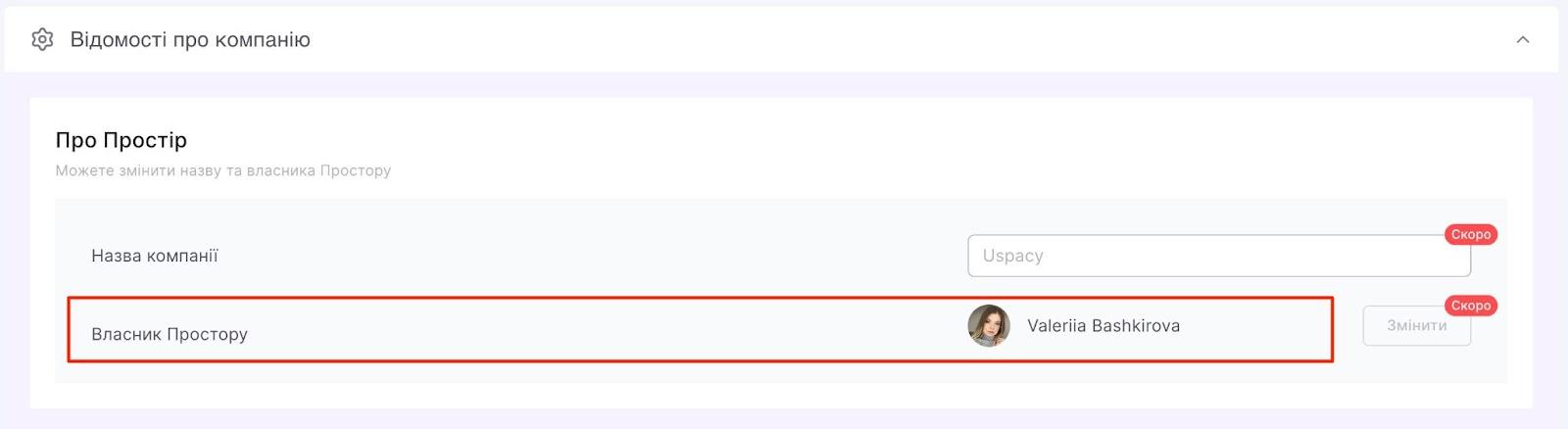Screen dimensions: 1568x429
Task: Click the gear icon beside company information
Action: [x=42, y=39]
